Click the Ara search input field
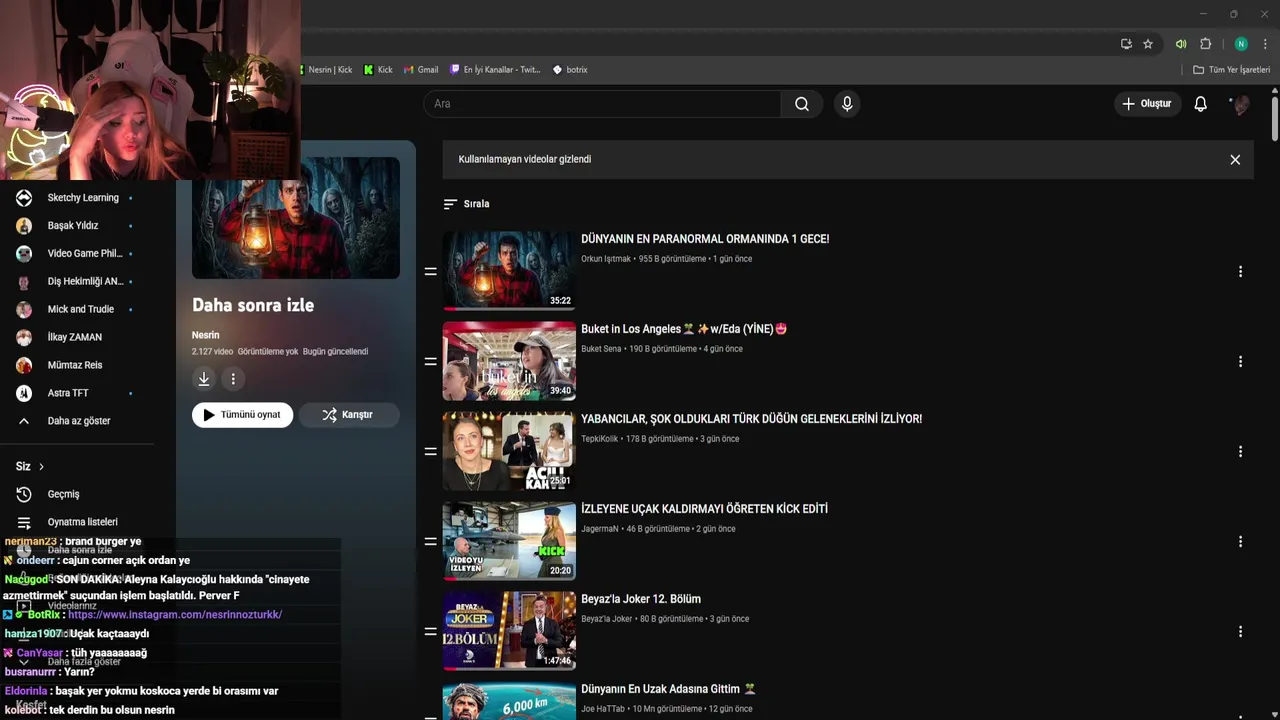This screenshot has height=720, width=1280. [602, 104]
